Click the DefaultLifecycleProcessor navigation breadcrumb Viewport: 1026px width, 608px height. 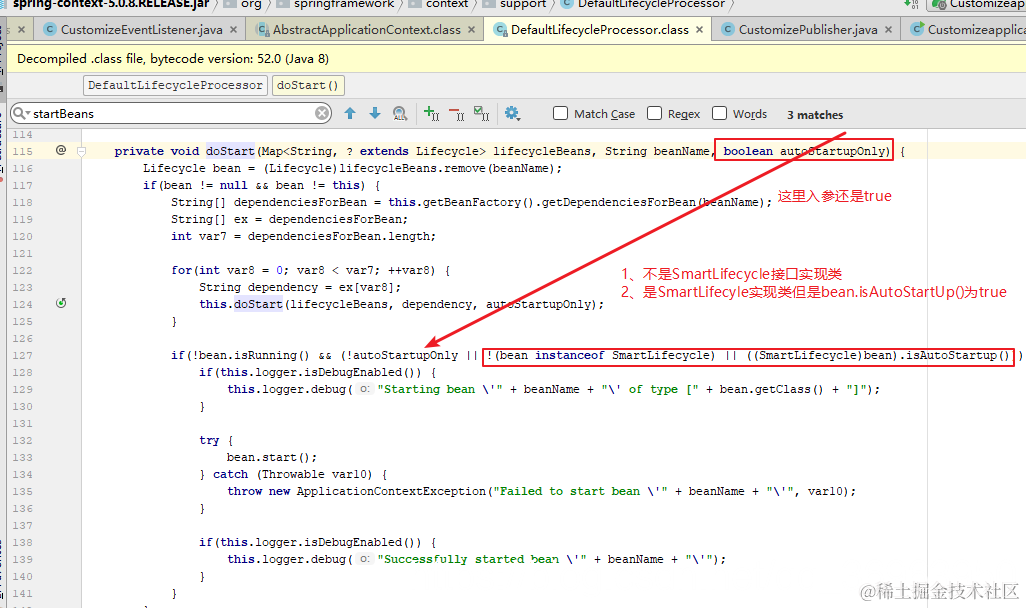[x=644, y=4]
